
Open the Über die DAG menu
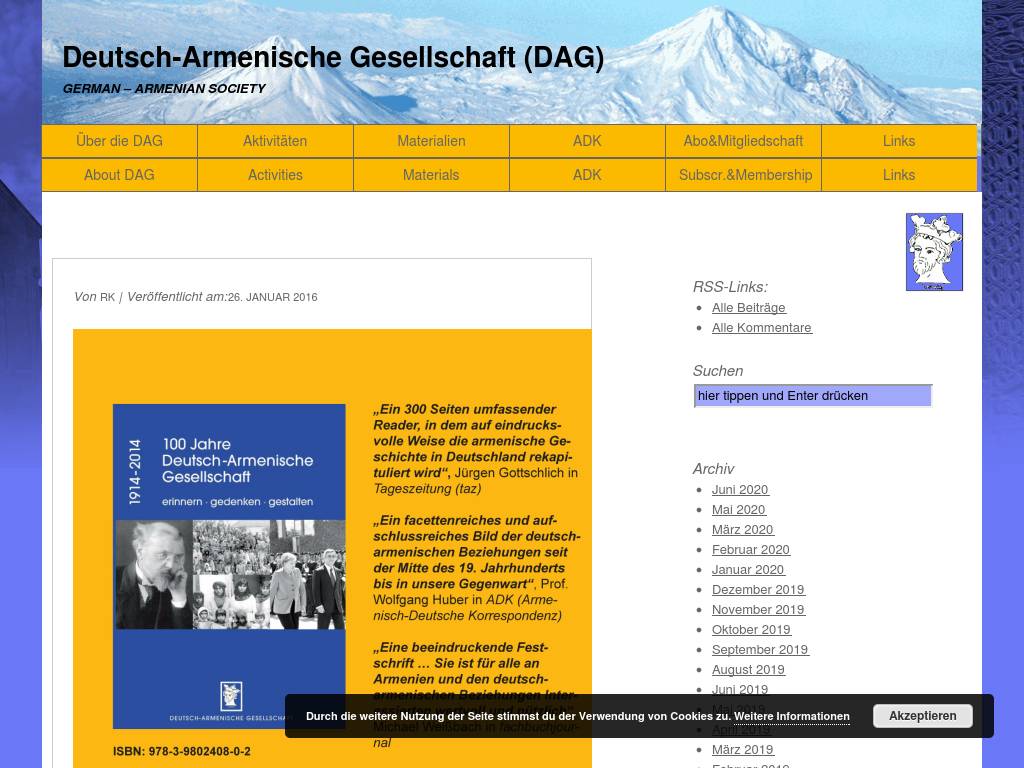tap(119, 141)
